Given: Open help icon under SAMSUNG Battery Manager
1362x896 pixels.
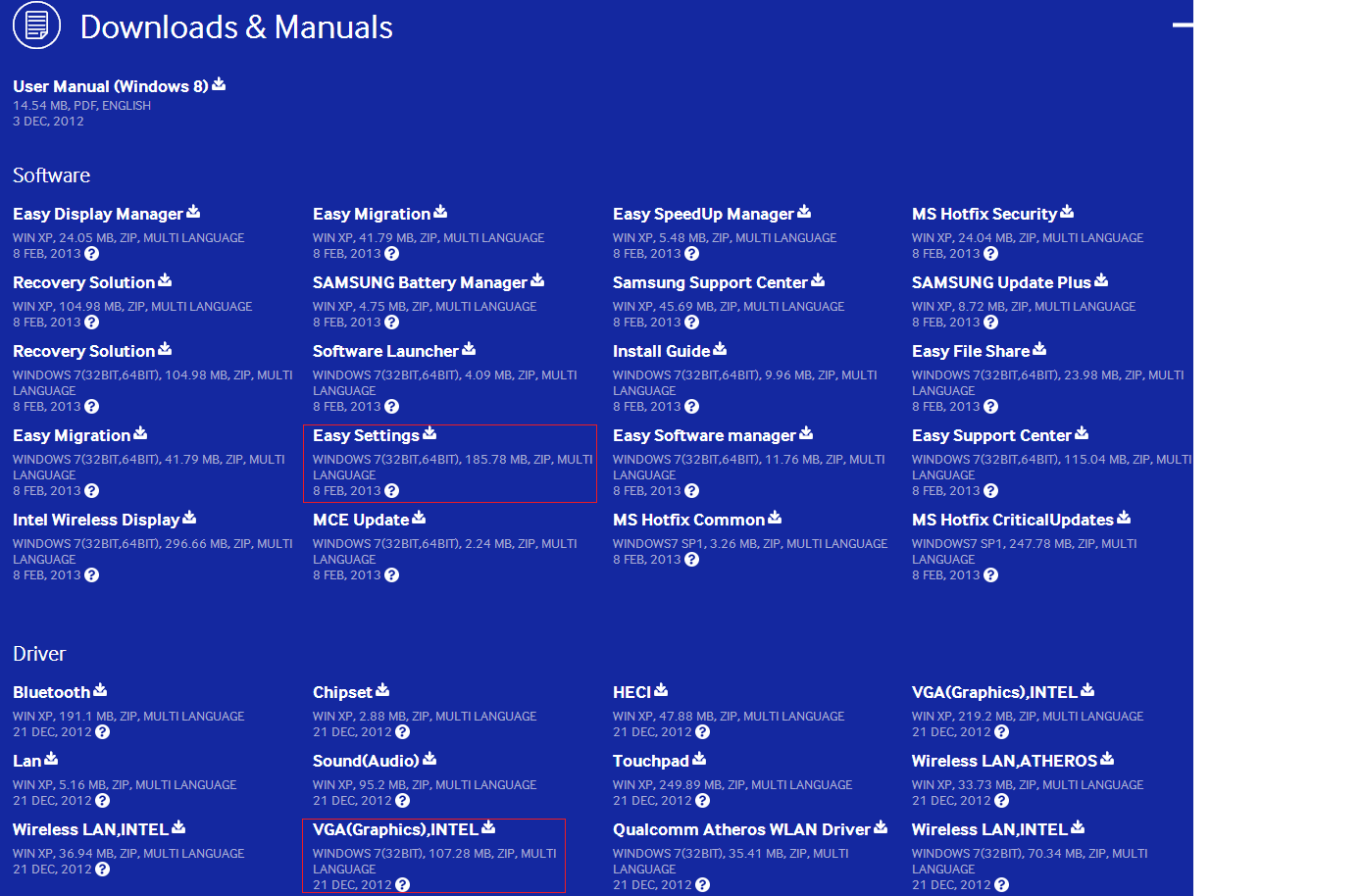Looking at the screenshot, I should coord(391,323).
